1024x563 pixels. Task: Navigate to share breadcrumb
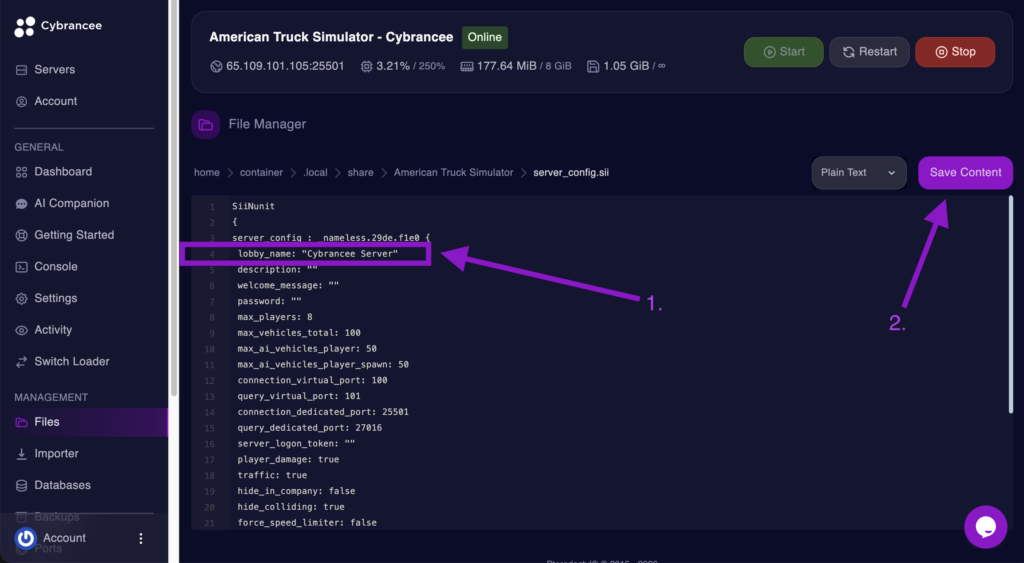pos(360,172)
